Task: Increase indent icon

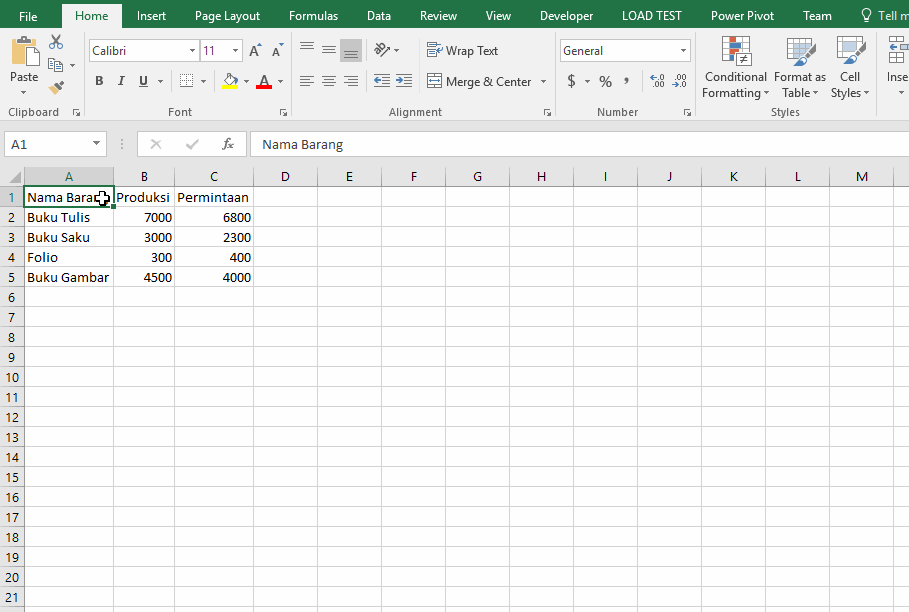Action: click(x=404, y=81)
